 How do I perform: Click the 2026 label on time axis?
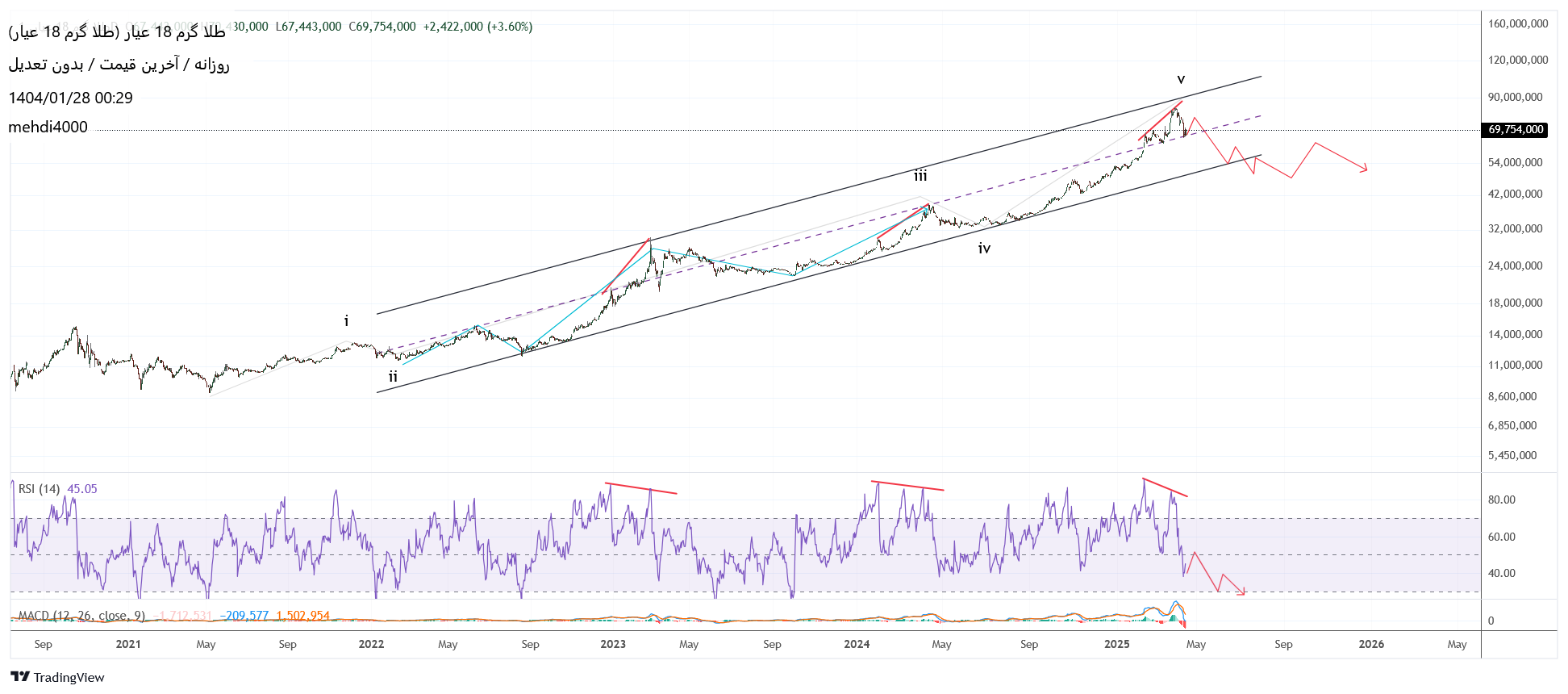[x=1371, y=644]
